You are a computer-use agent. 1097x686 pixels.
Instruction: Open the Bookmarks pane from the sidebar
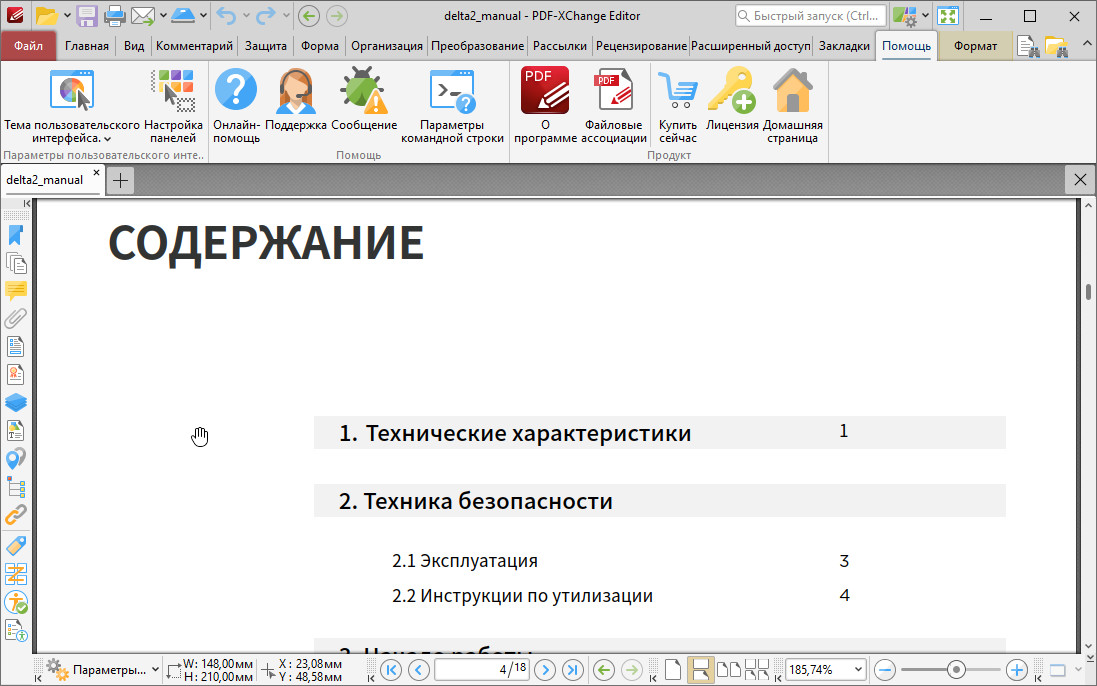[16, 235]
